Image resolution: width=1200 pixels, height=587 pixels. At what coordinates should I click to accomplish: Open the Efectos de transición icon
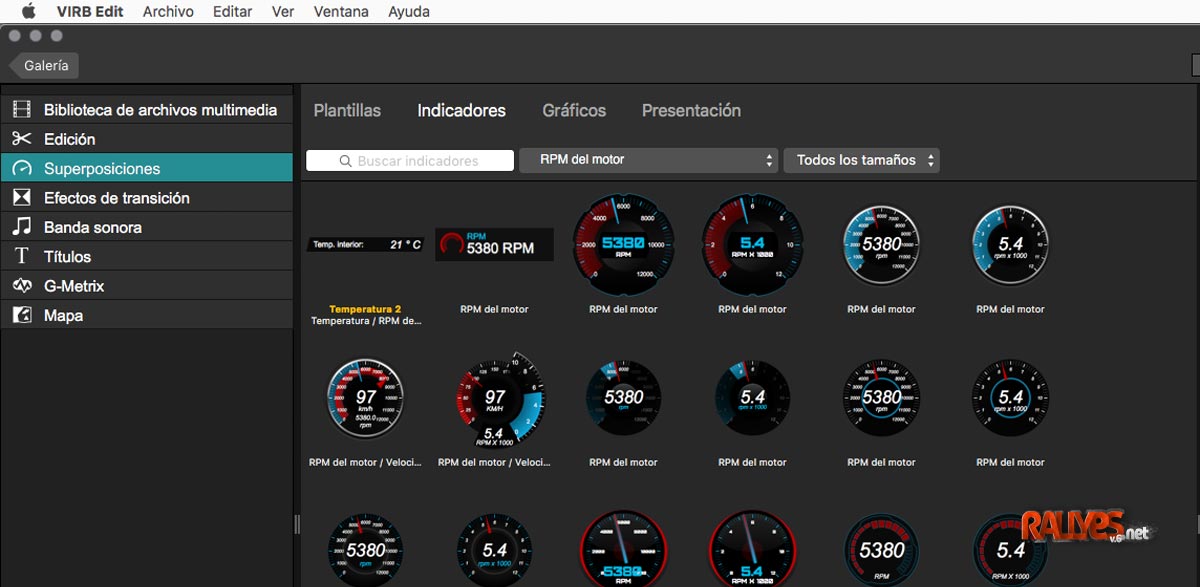point(22,198)
